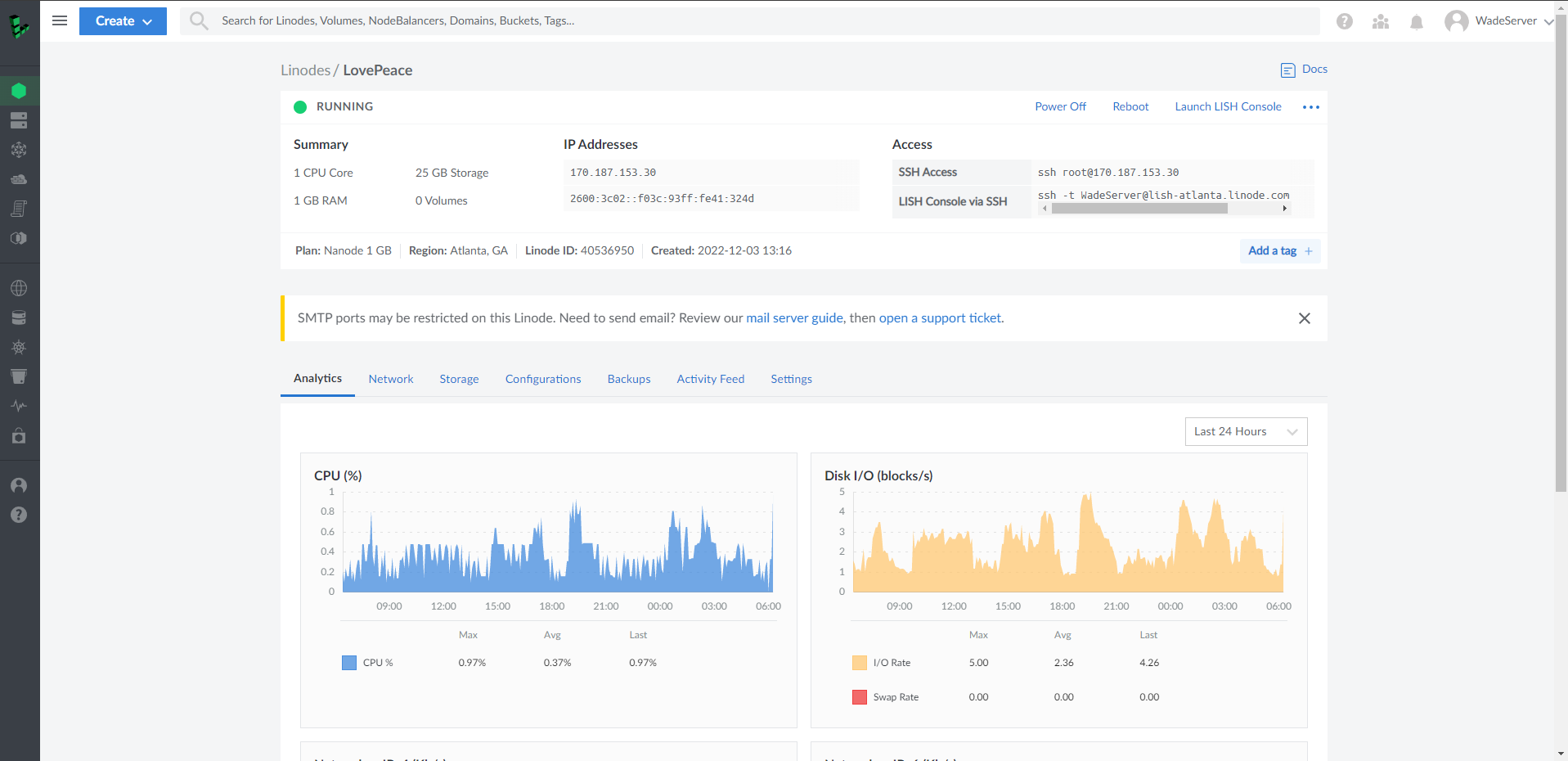Click the search magnifier icon
This screenshot has height=761, width=1568.
[x=199, y=20]
